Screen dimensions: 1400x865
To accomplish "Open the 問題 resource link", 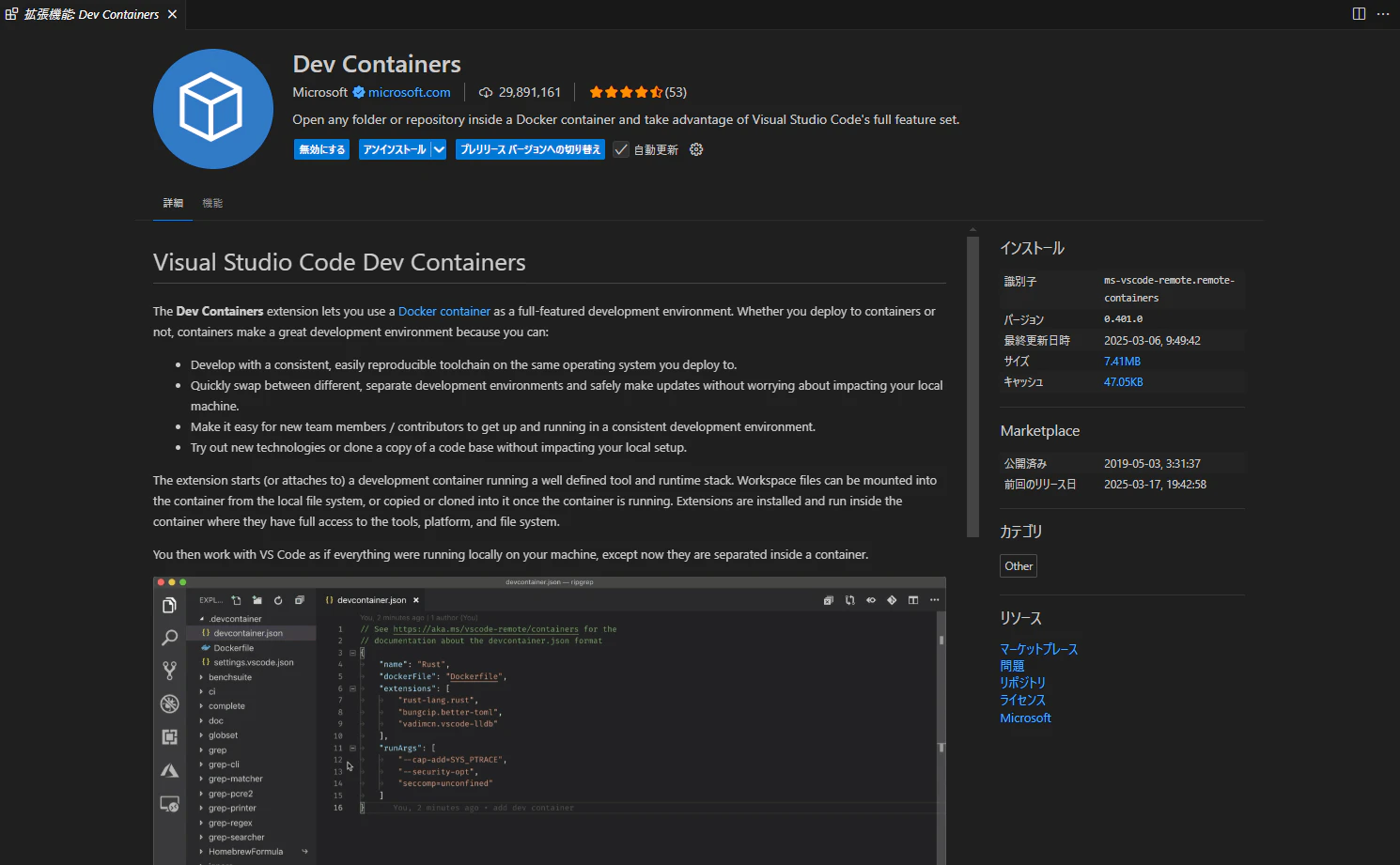I will (1012, 666).
